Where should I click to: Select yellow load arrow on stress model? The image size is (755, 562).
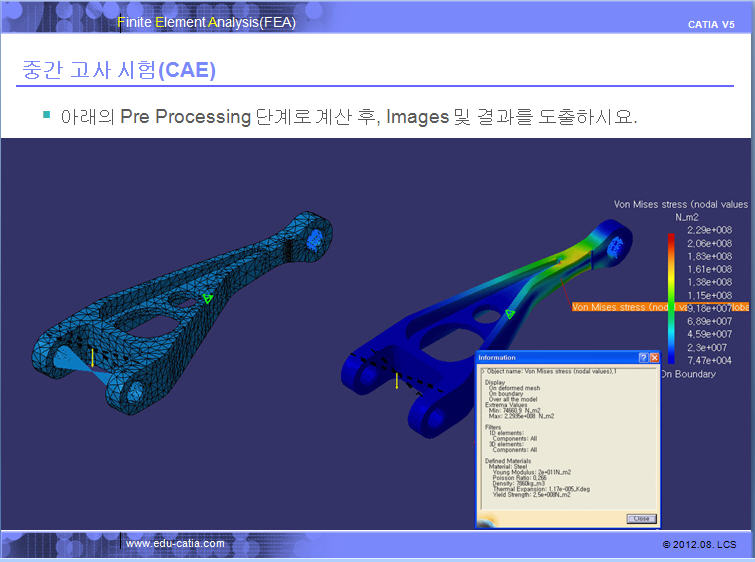click(x=397, y=380)
